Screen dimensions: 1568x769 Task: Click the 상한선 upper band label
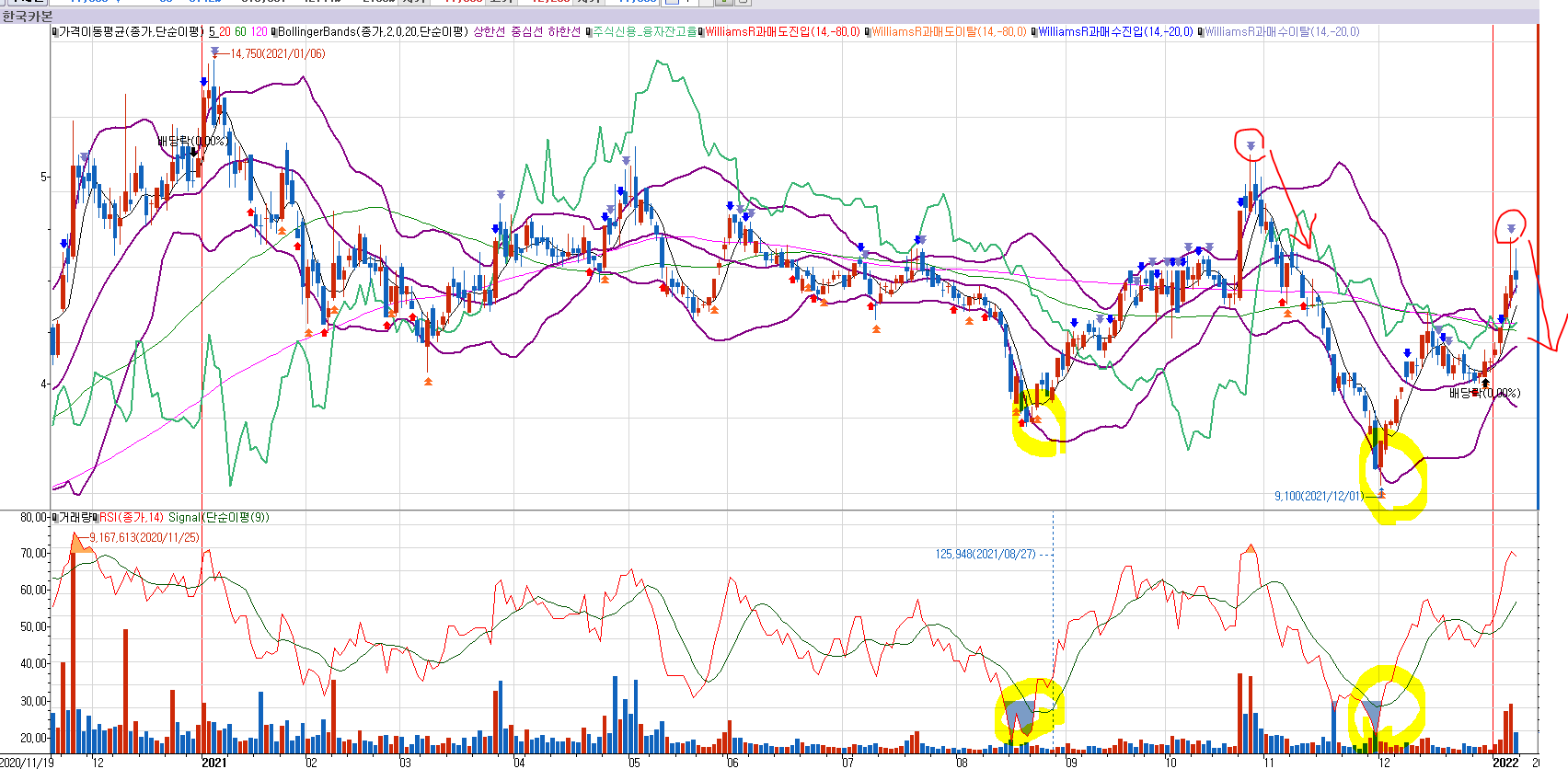click(490, 31)
